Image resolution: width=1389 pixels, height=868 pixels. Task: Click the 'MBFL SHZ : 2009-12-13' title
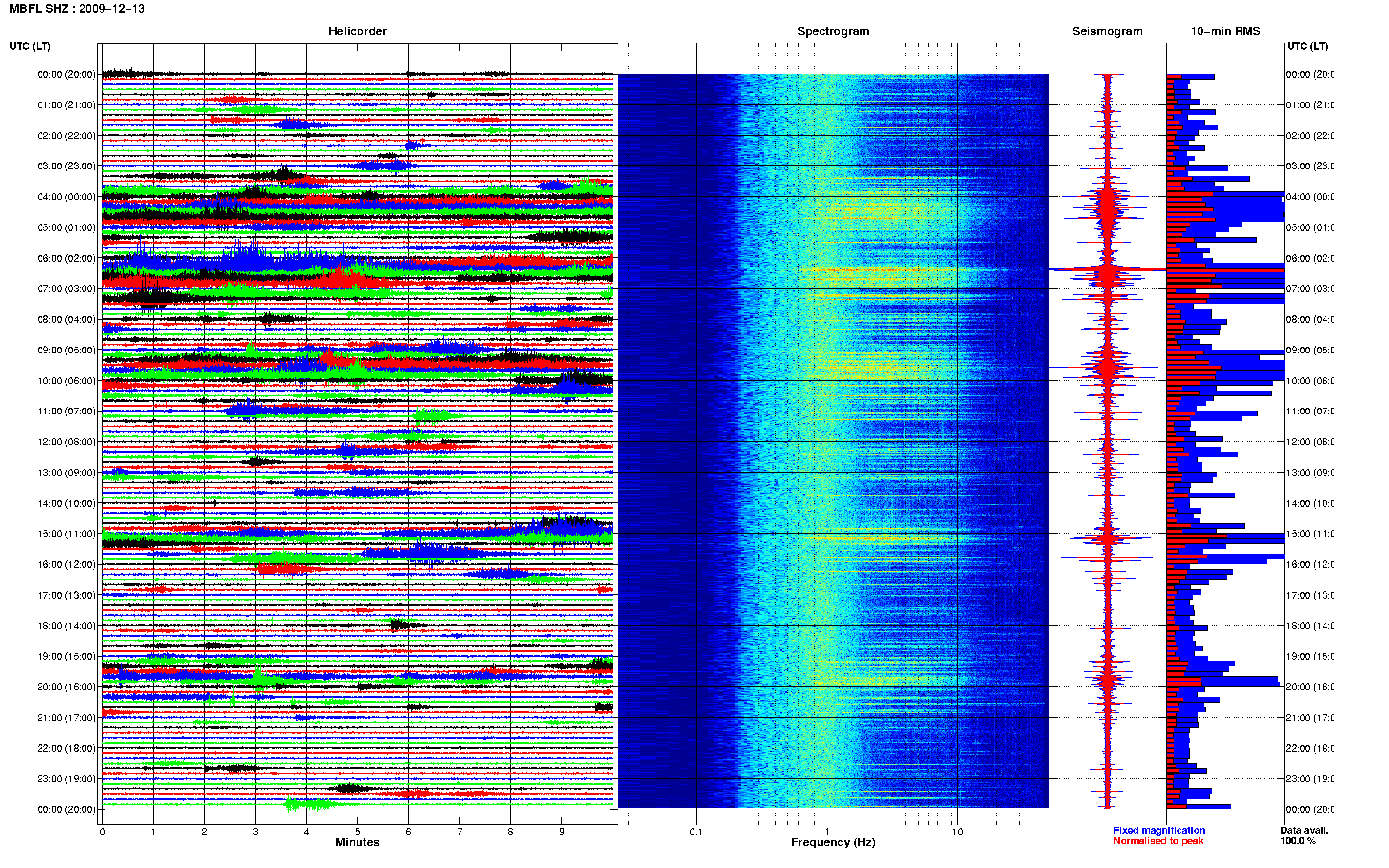tap(76, 9)
